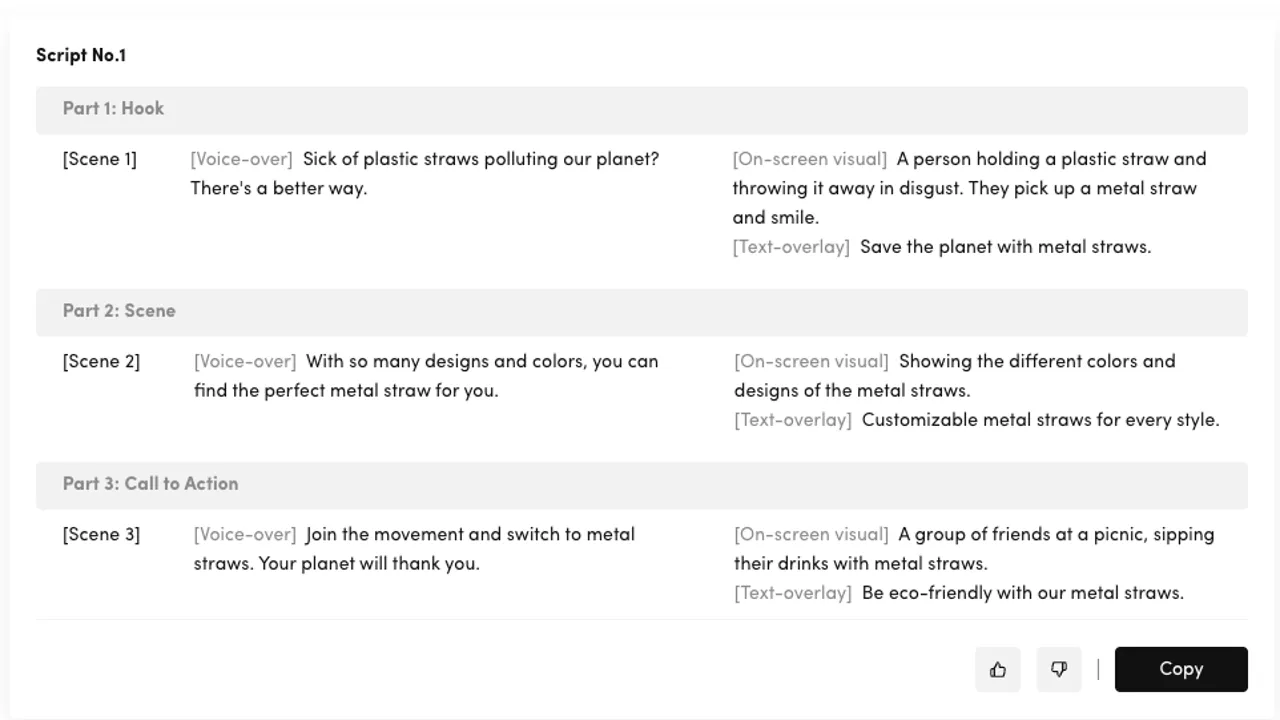Click the [Scene 1] label
This screenshot has height=720, width=1280.
click(x=100, y=159)
